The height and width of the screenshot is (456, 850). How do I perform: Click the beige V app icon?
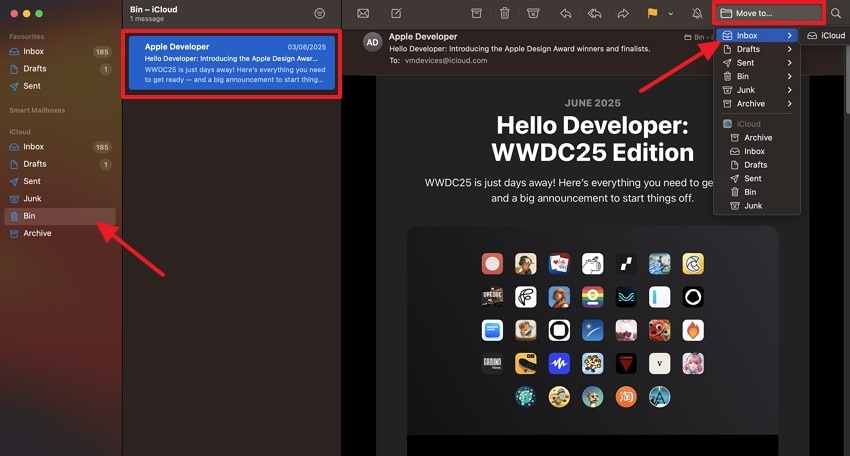pos(659,364)
